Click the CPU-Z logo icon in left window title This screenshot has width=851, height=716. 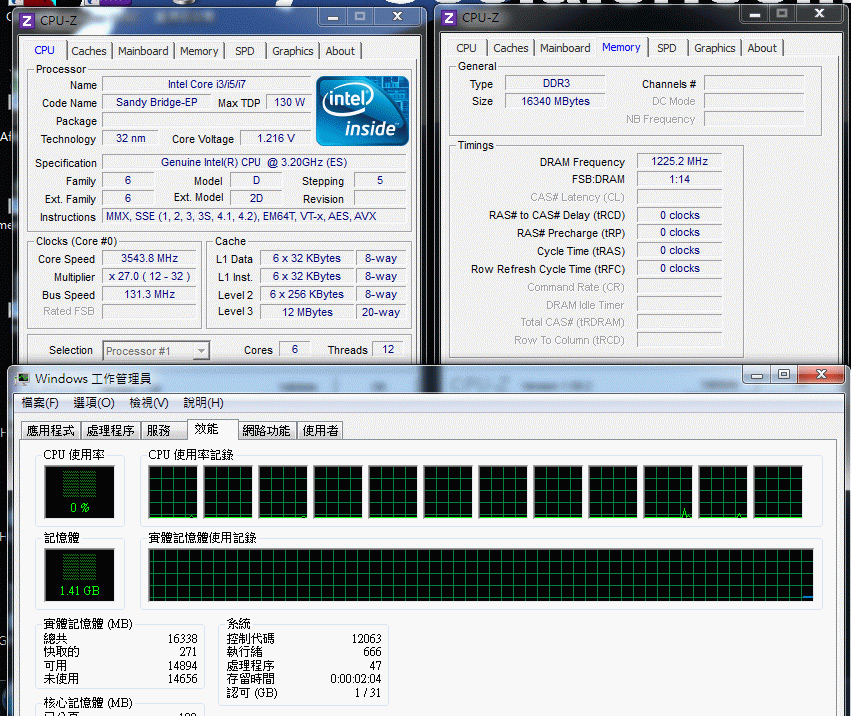[26, 21]
